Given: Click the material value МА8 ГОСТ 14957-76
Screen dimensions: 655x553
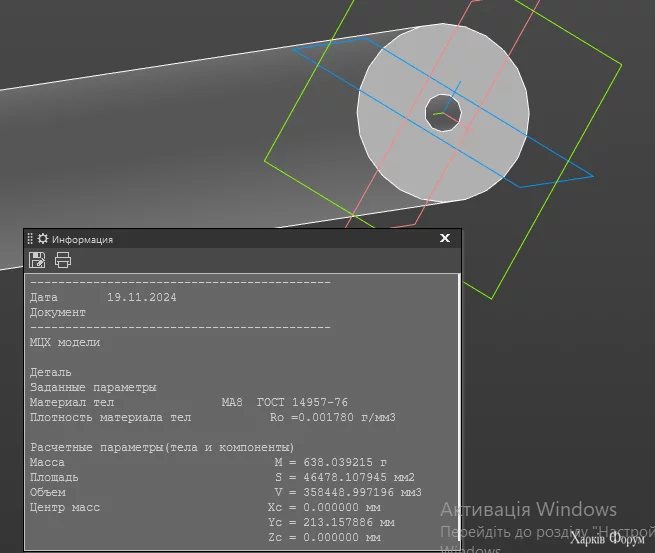Looking at the screenshot, I should click(x=284, y=402).
